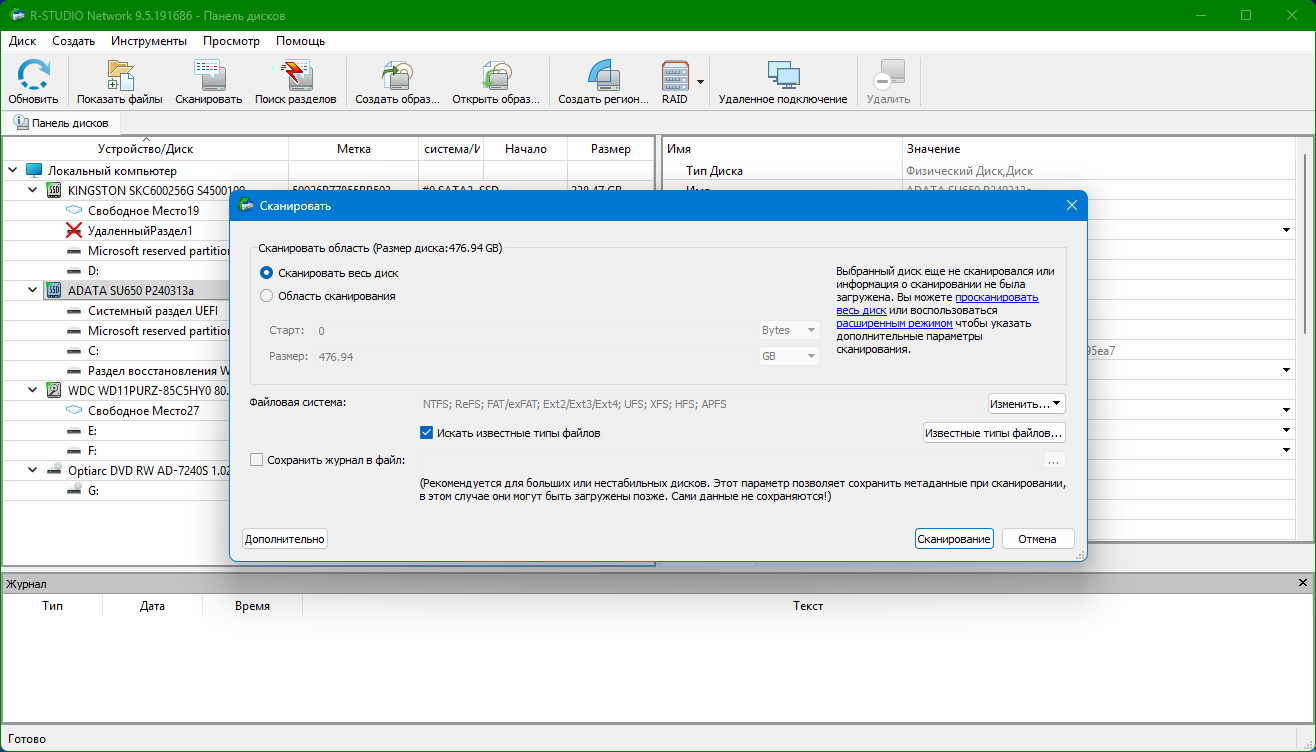Open the Изменить file system dropdown
This screenshot has width=1316, height=752.
[x=1026, y=404]
